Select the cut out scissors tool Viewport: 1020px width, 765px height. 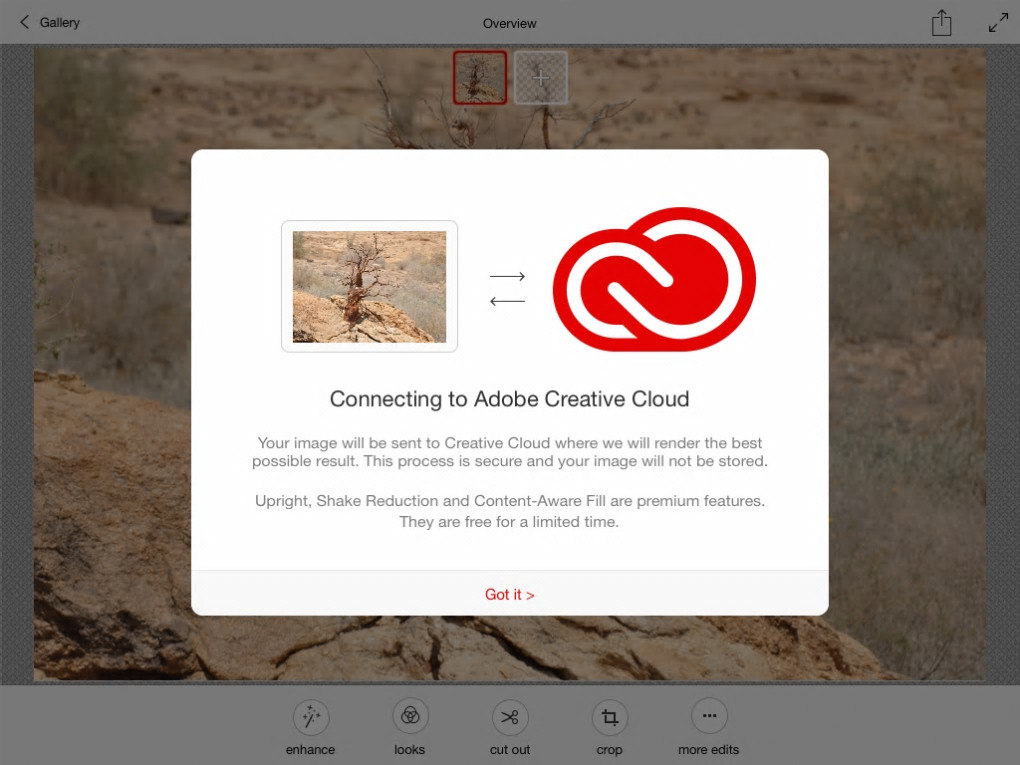[510, 717]
